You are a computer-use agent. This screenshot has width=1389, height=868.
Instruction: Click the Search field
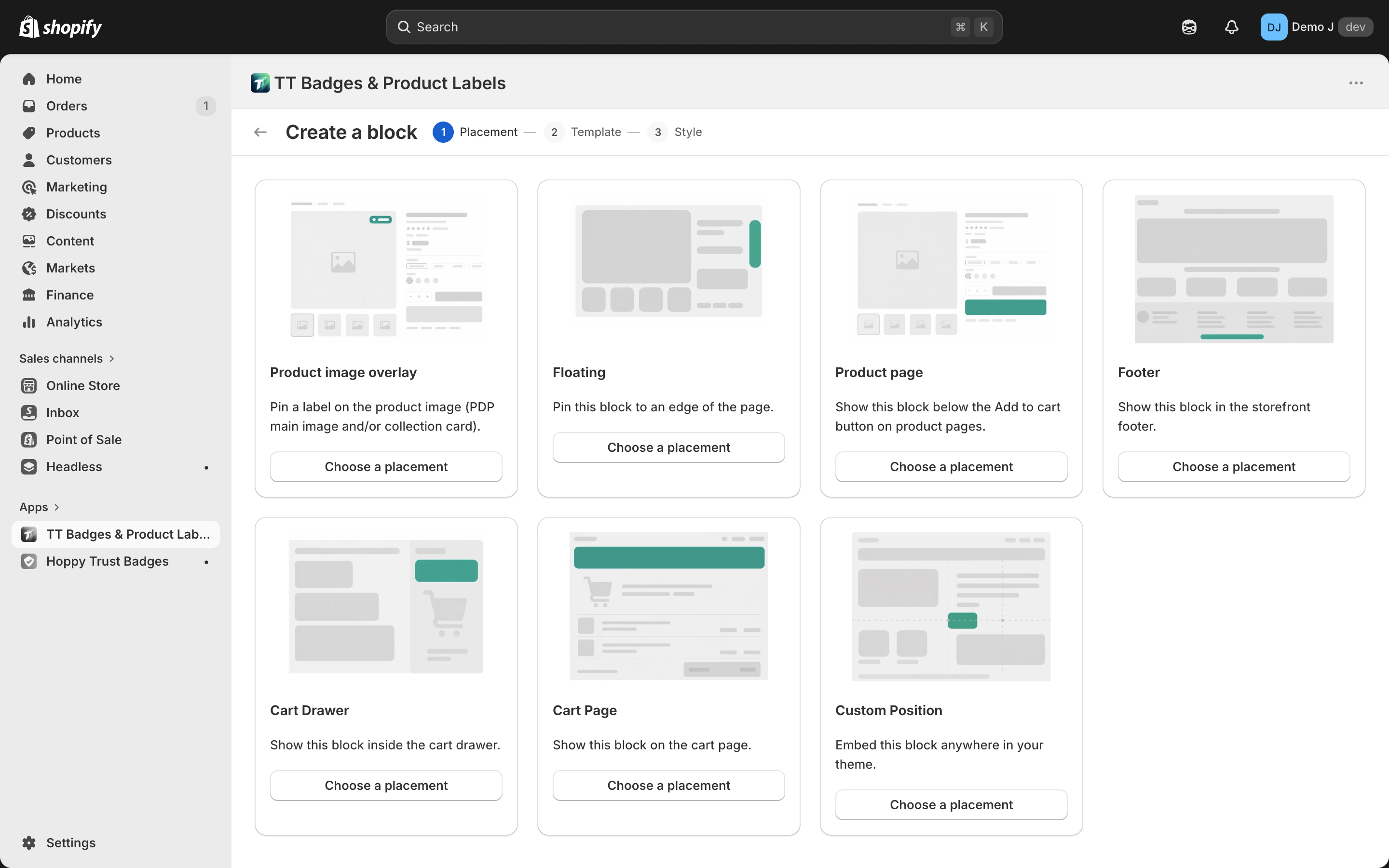pos(694,27)
